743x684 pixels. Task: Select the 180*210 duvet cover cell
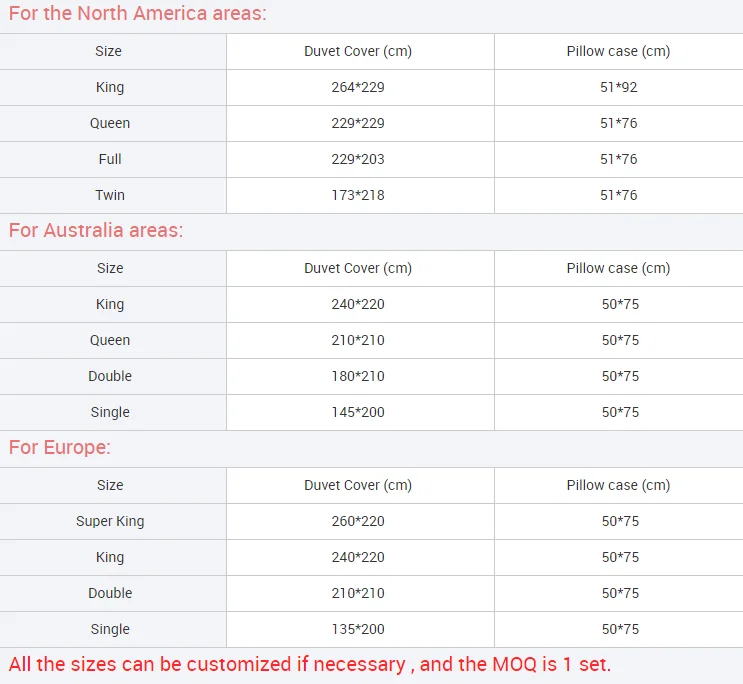point(358,376)
